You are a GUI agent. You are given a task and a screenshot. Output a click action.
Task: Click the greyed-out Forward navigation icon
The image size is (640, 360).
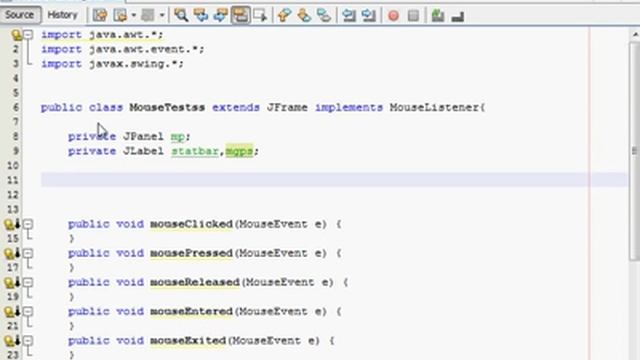(x=148, y=16)
